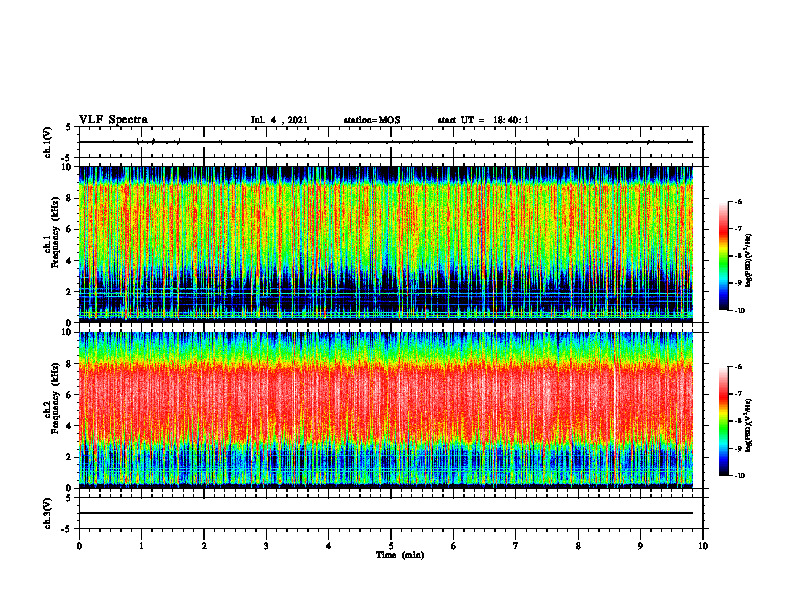Click the "5" tick on ch.1(V) axis

click(69, 127)
